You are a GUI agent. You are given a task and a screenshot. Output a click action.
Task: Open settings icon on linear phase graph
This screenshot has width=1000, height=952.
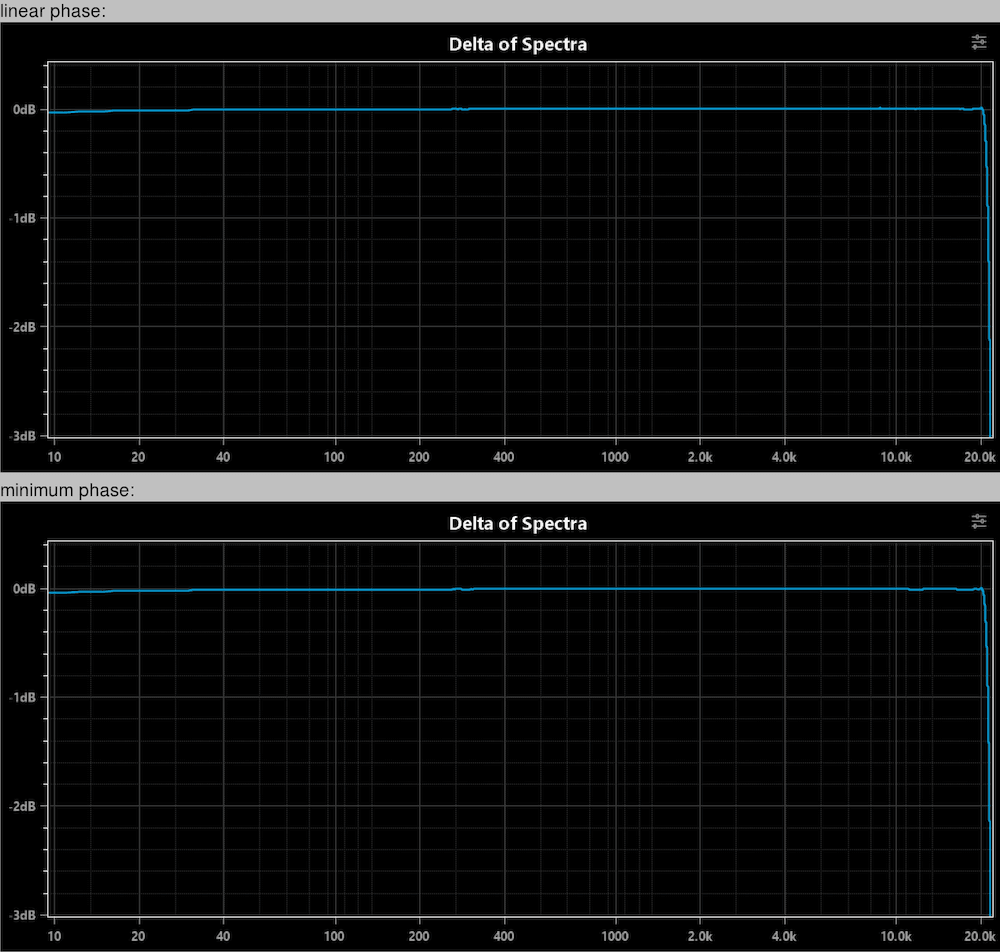(978, 43)
